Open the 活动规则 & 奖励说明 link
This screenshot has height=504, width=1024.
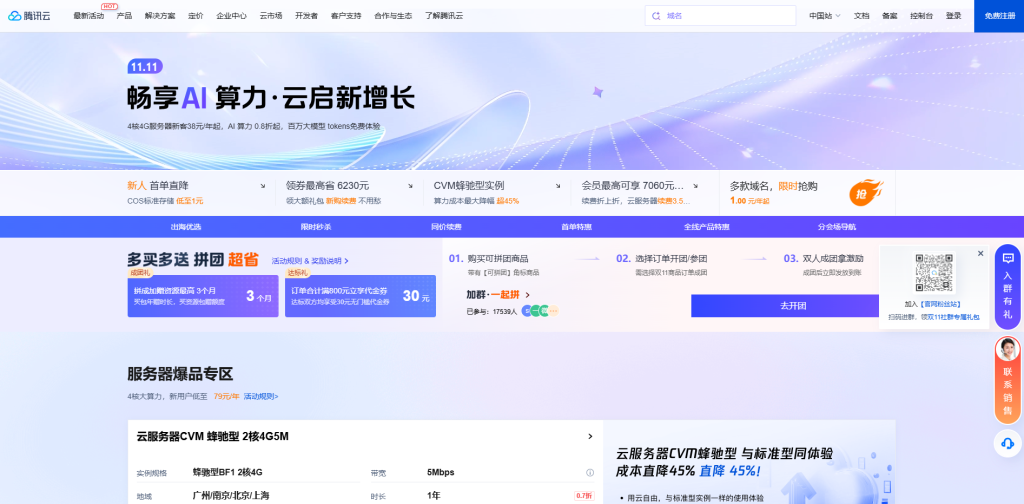coord(309,261)
